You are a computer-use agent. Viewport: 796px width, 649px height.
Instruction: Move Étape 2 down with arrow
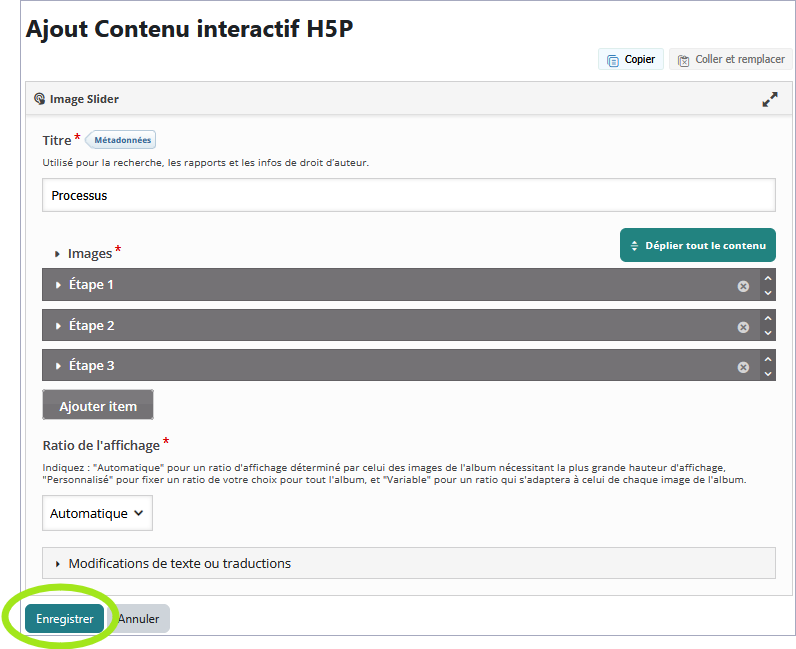point(768,333)
